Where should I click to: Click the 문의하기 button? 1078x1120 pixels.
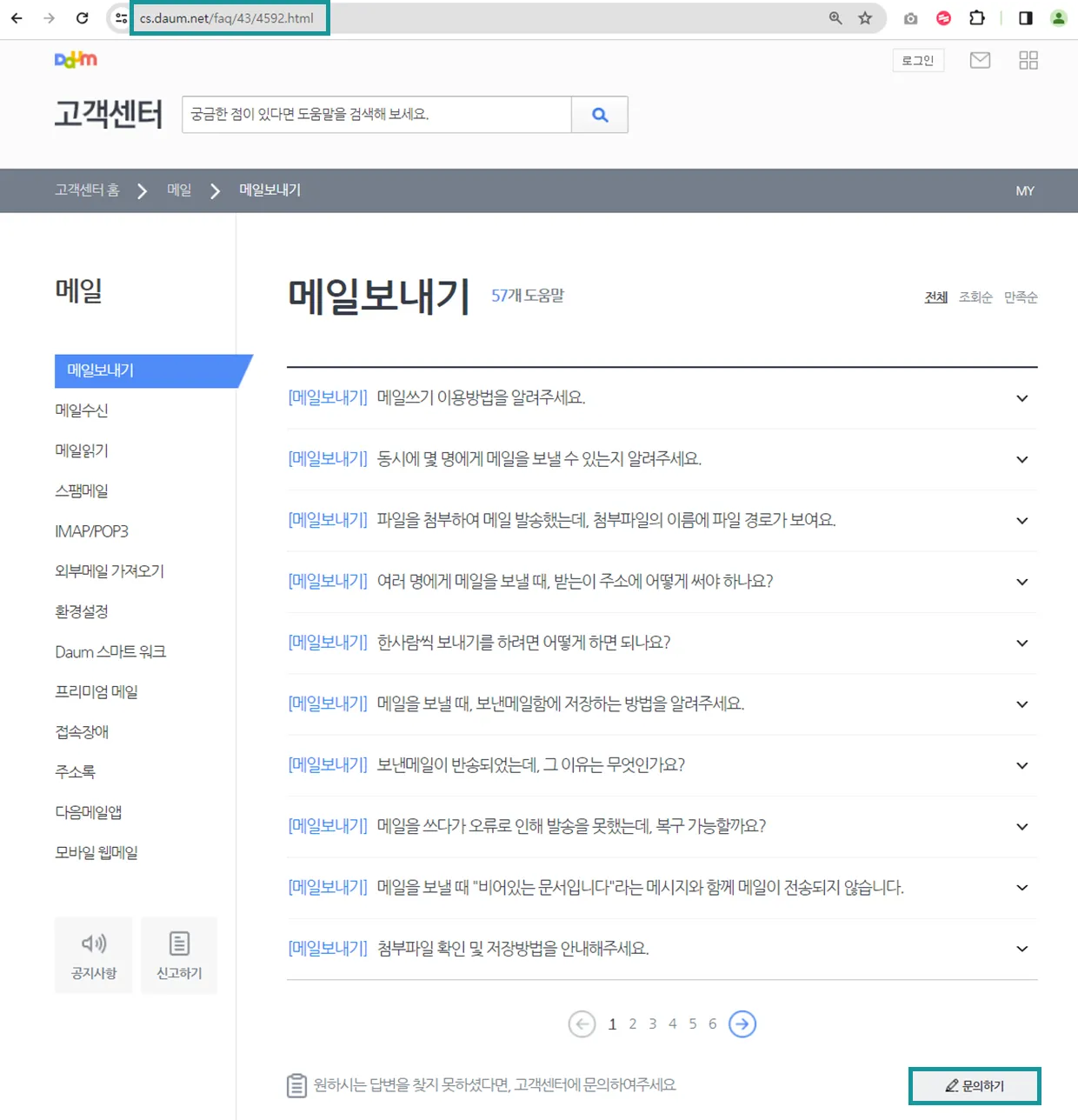975,1086
